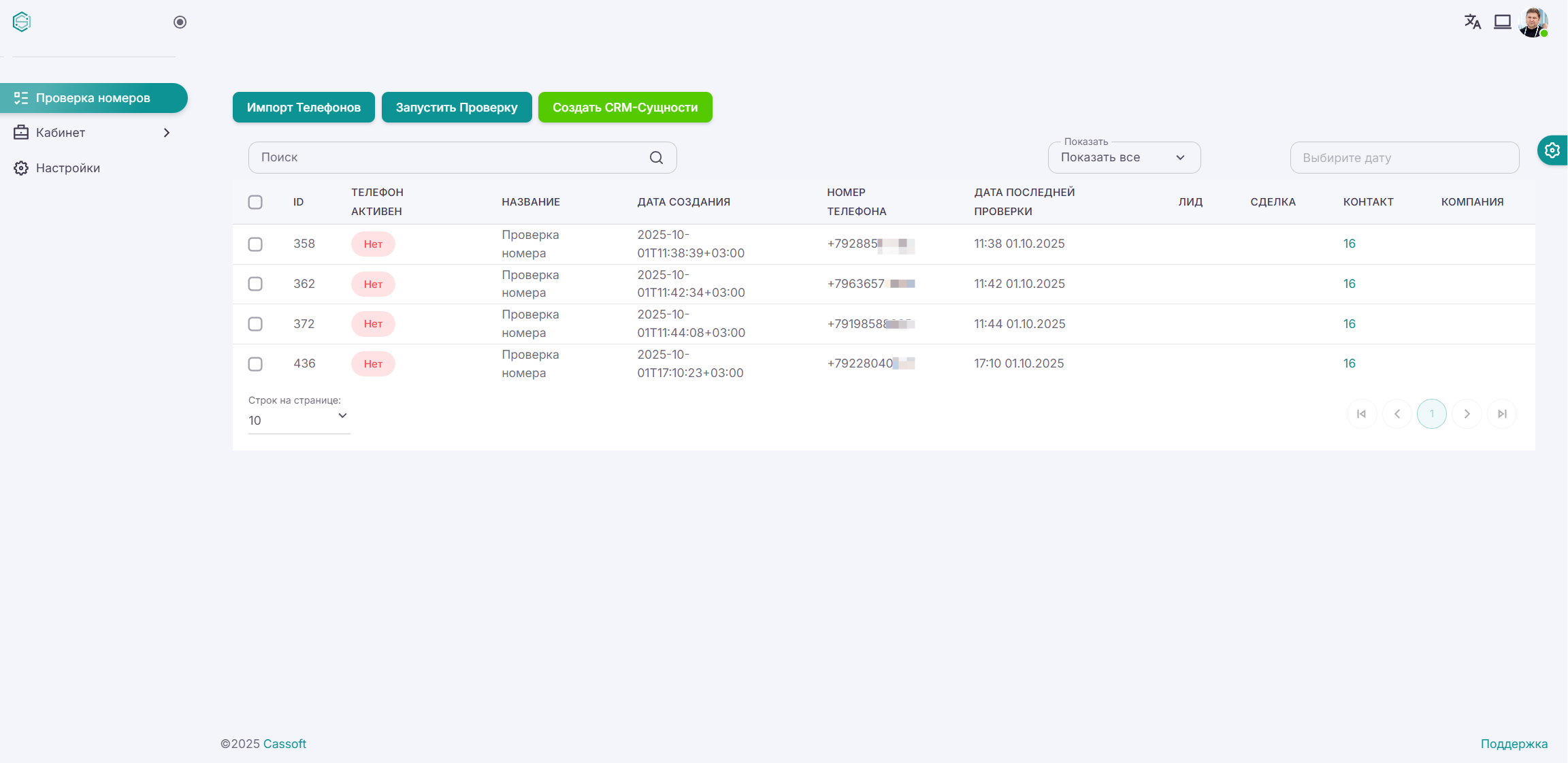Click the laptop display mode icon
1568x763 pixels.
coord(1503,22)
